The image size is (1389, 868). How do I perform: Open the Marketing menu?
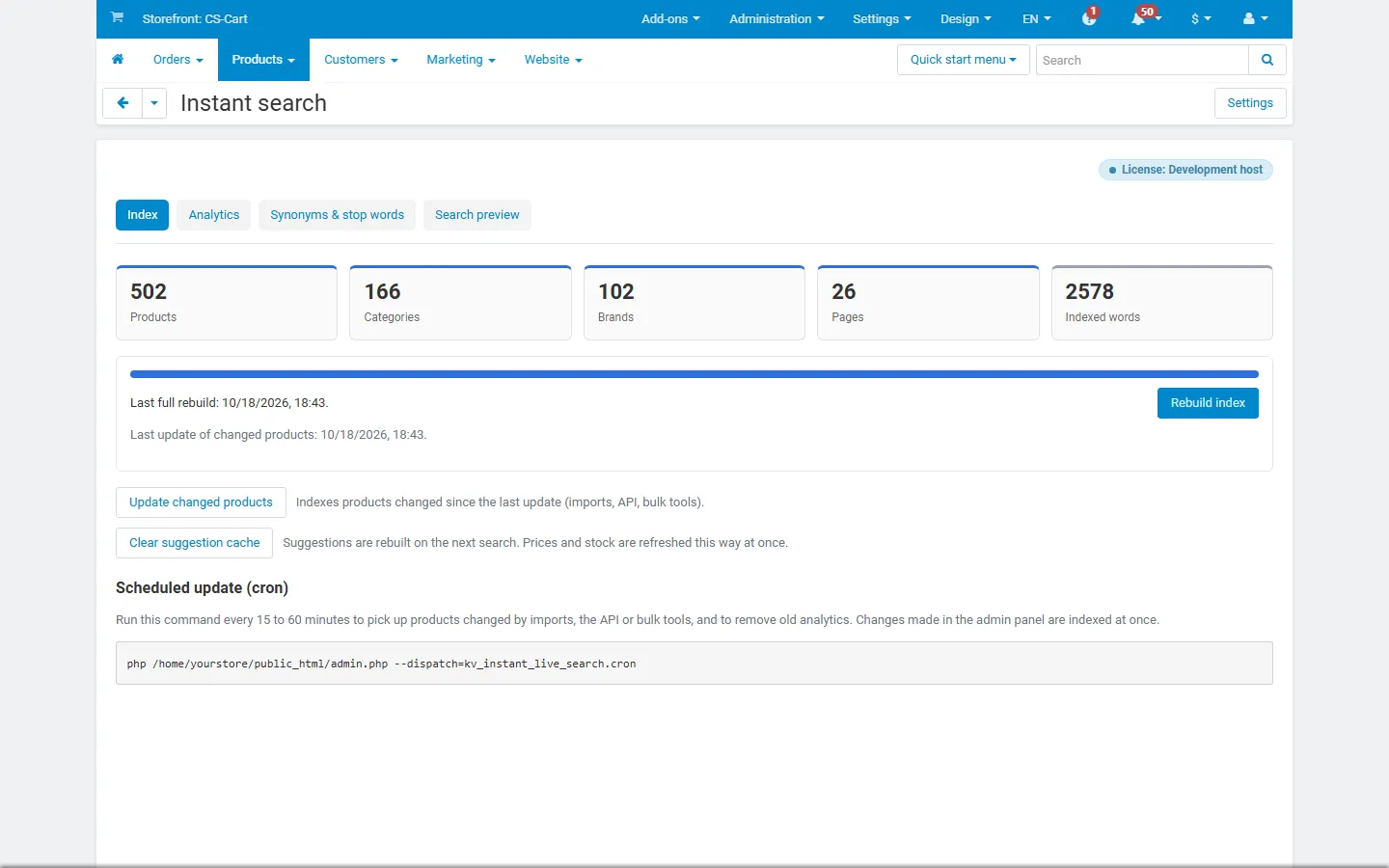[x=461, y=60]
